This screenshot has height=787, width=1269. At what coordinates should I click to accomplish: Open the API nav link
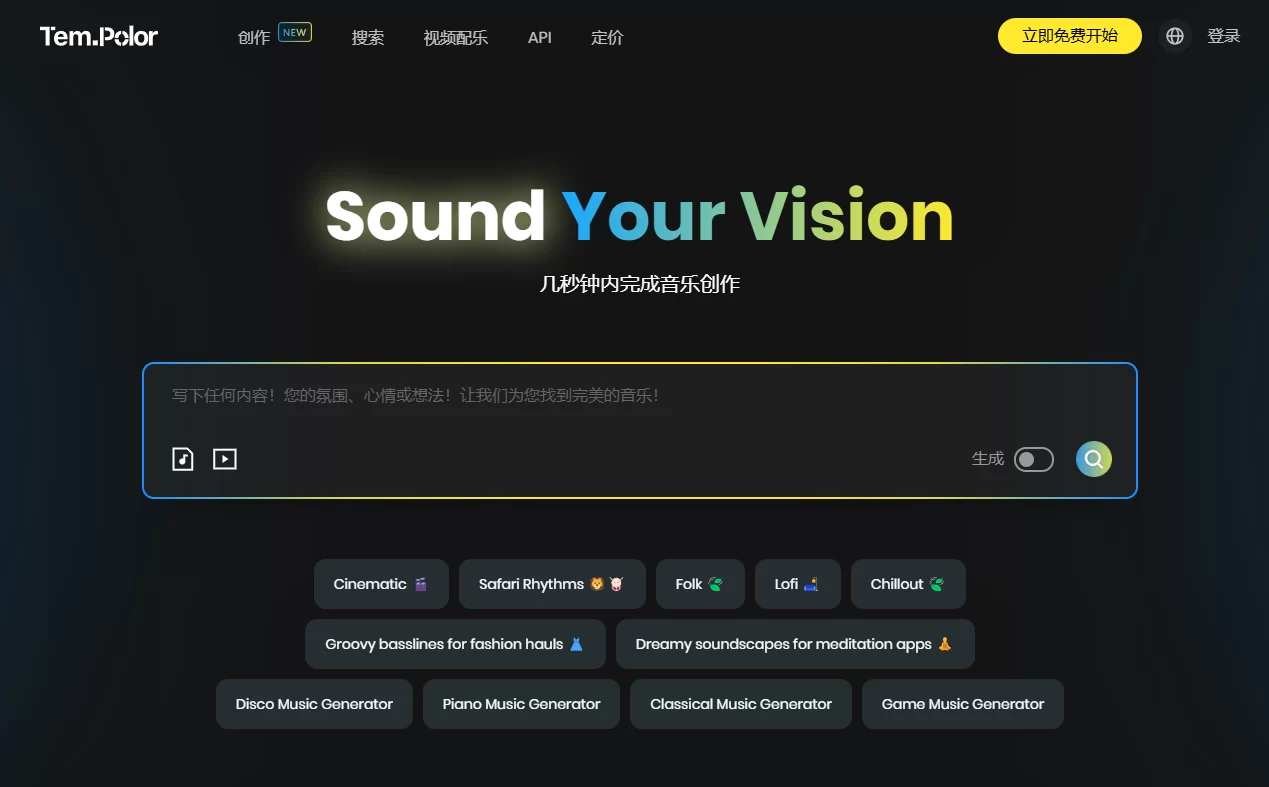click(539, 38)
